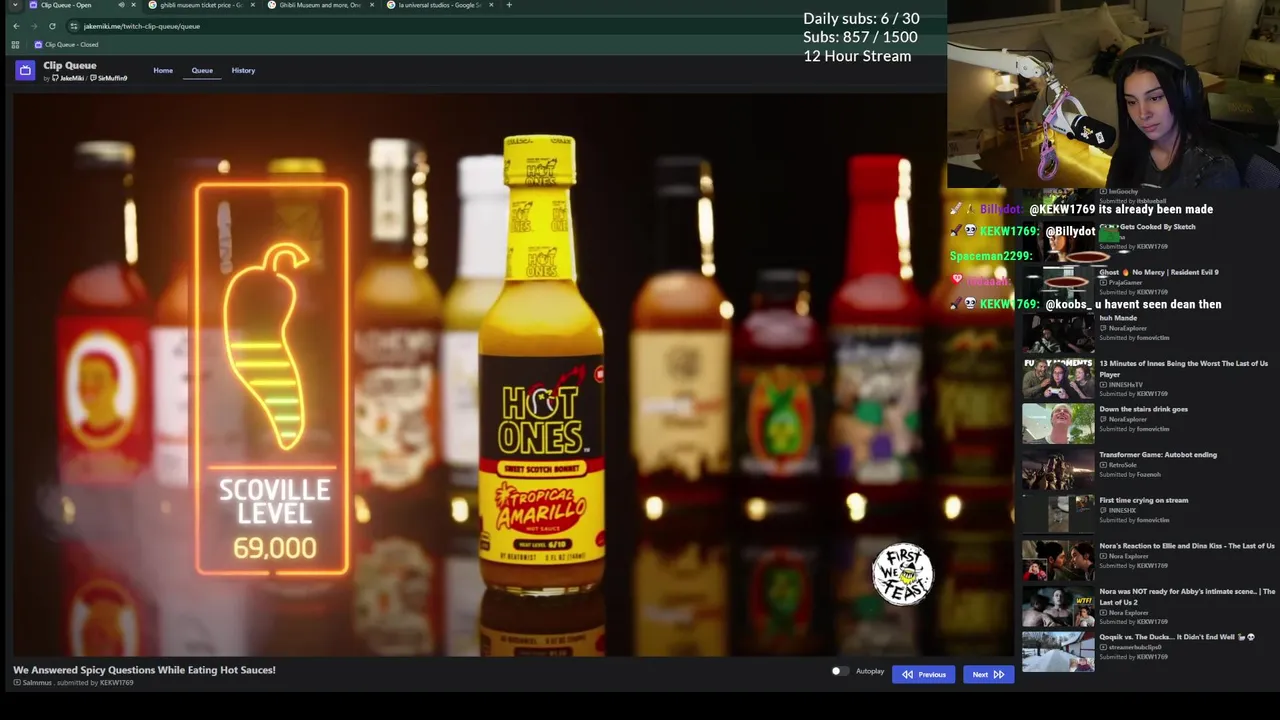The image size is (1280, 720).
Task: Open the apps grid icon in bookmarks bar
Action: point(15,44)
